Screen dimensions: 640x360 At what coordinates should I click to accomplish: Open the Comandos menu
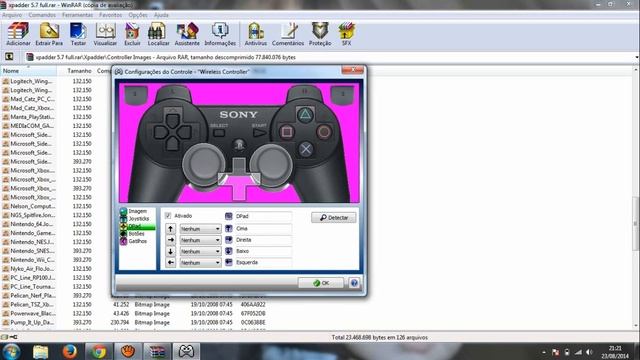point(42,15)
